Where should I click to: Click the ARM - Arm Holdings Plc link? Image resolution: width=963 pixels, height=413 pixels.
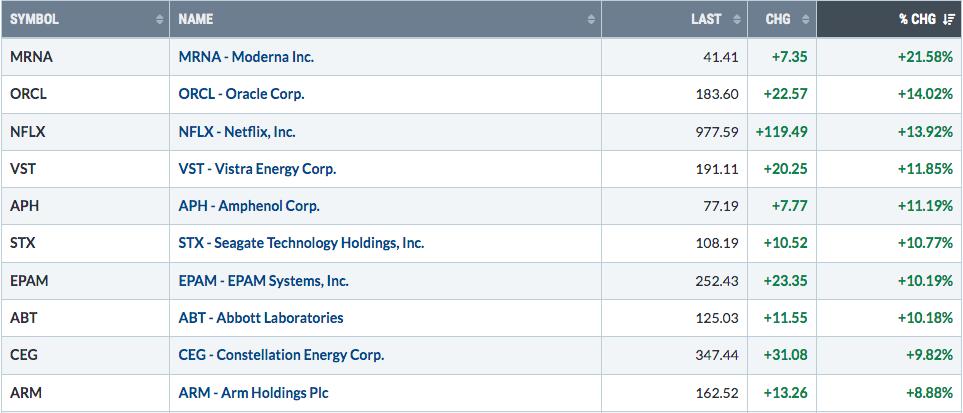(x=253, y=392)
